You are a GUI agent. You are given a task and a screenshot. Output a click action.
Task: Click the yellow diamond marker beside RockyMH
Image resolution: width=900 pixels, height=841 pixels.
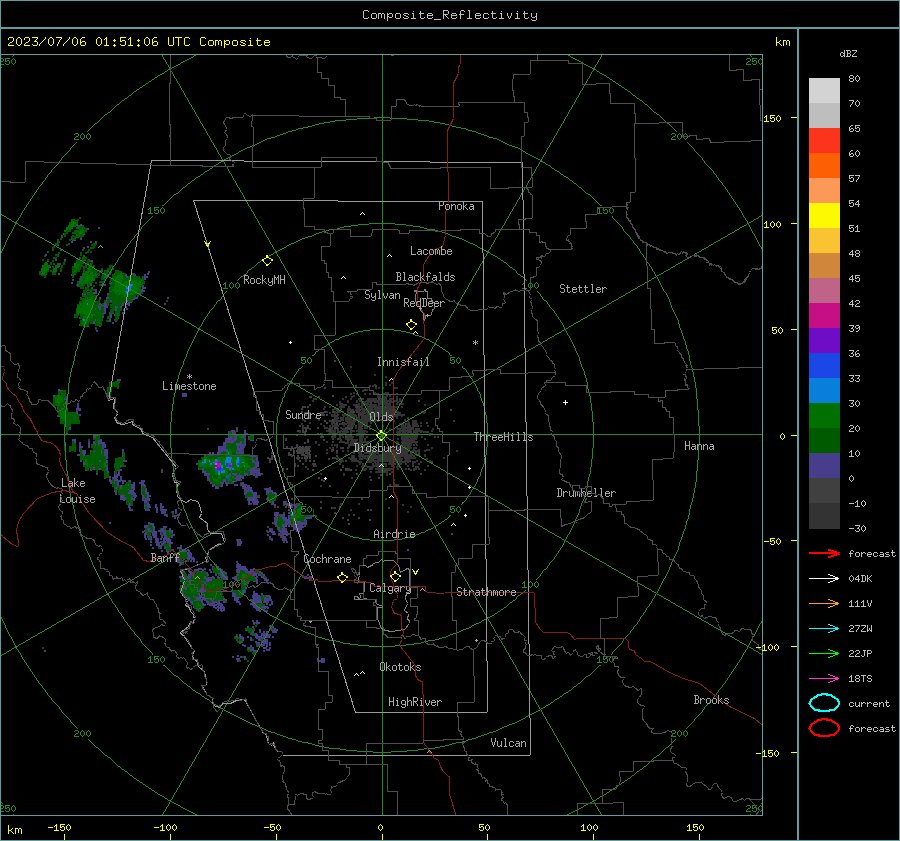pos(267,261)
